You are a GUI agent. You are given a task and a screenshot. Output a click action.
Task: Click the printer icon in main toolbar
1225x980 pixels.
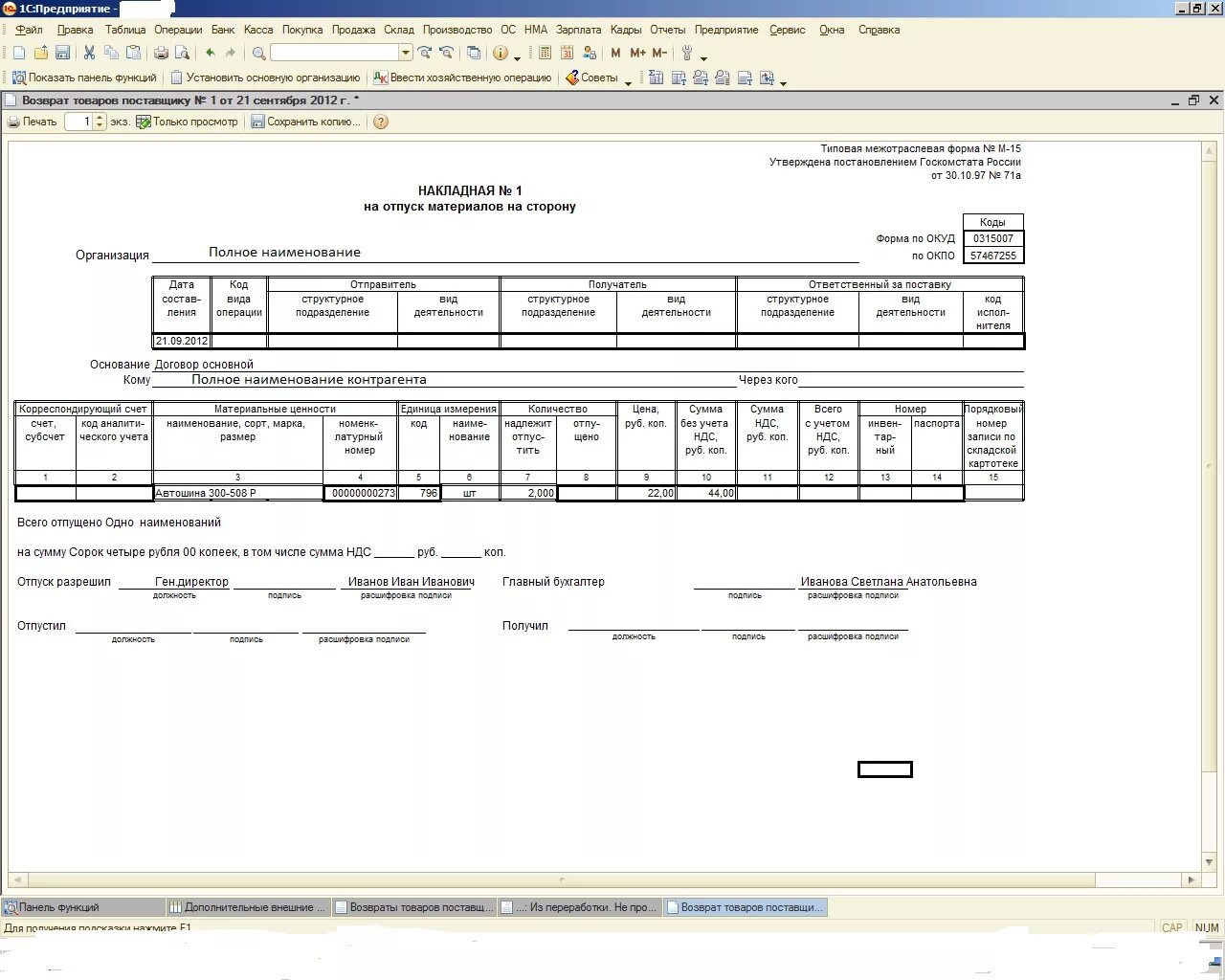click(x=161, y=54)
